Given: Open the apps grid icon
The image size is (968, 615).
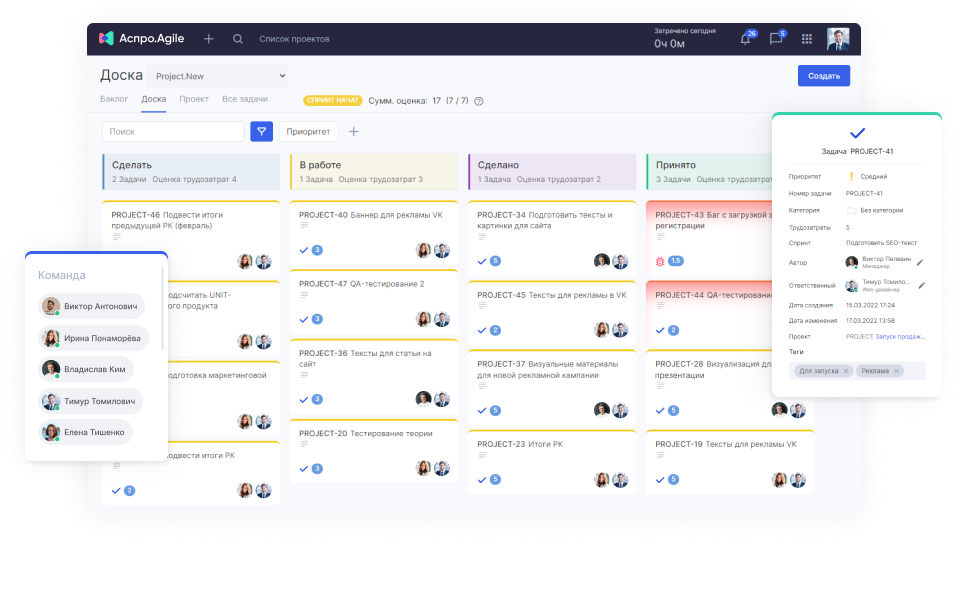Looking at the screenshot, I should tap(805, 38).
